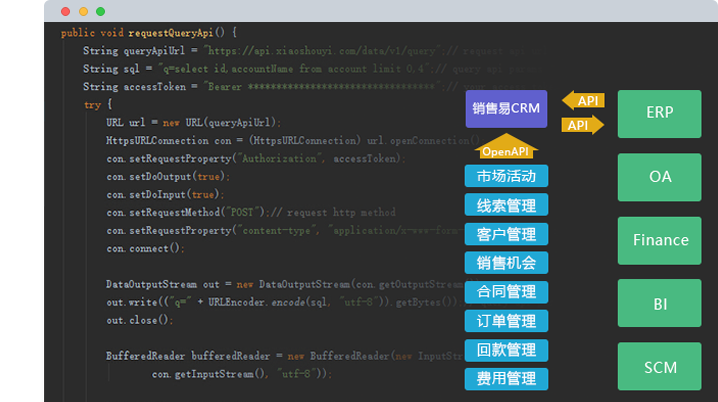Select the BI system box
The height and width of the screenshot is (402, 718).
click(660, 303)
